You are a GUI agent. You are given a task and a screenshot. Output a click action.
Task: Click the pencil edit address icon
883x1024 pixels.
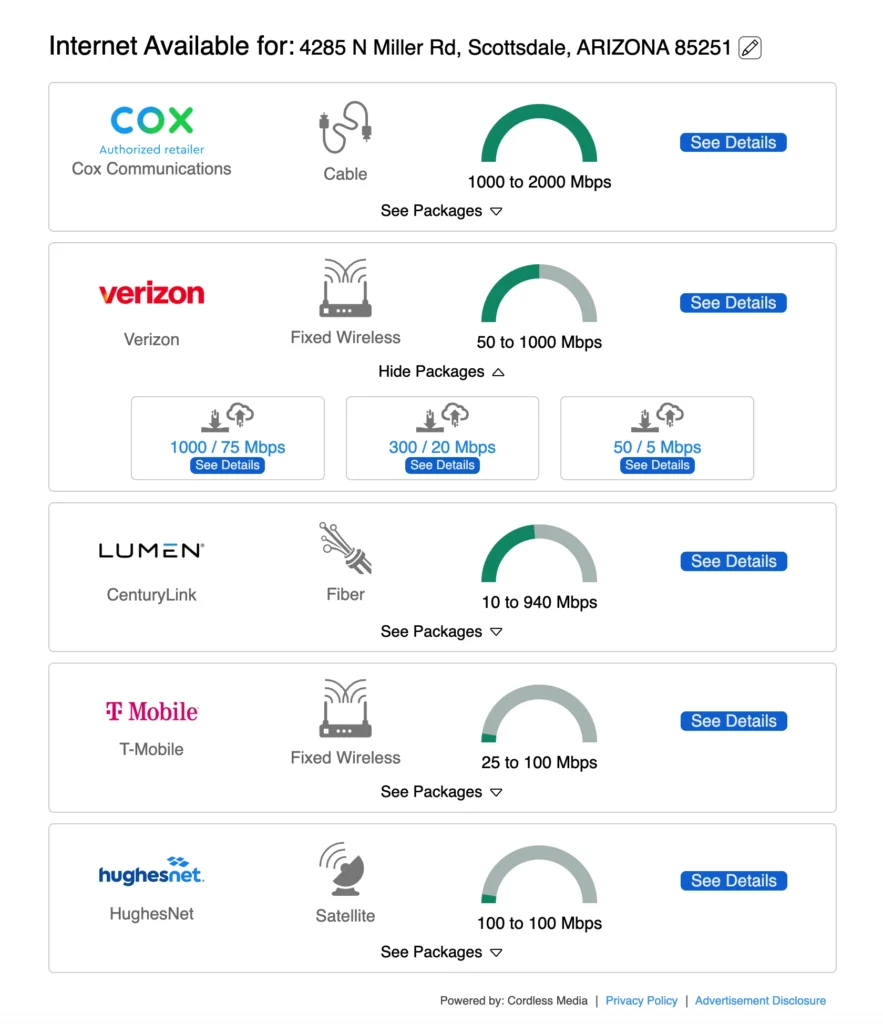coord(750,47)
